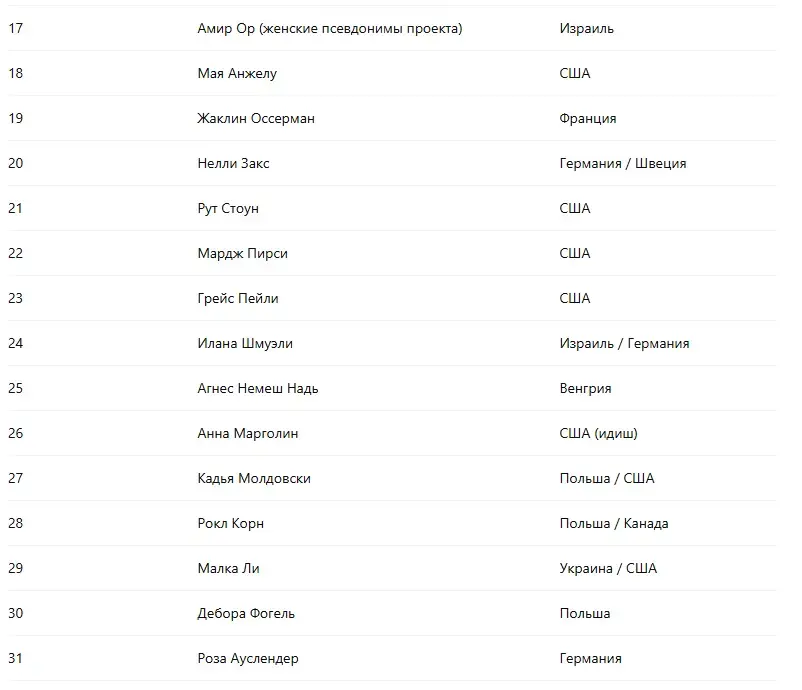Click on Кадья Молдовски

click(254, 479)
